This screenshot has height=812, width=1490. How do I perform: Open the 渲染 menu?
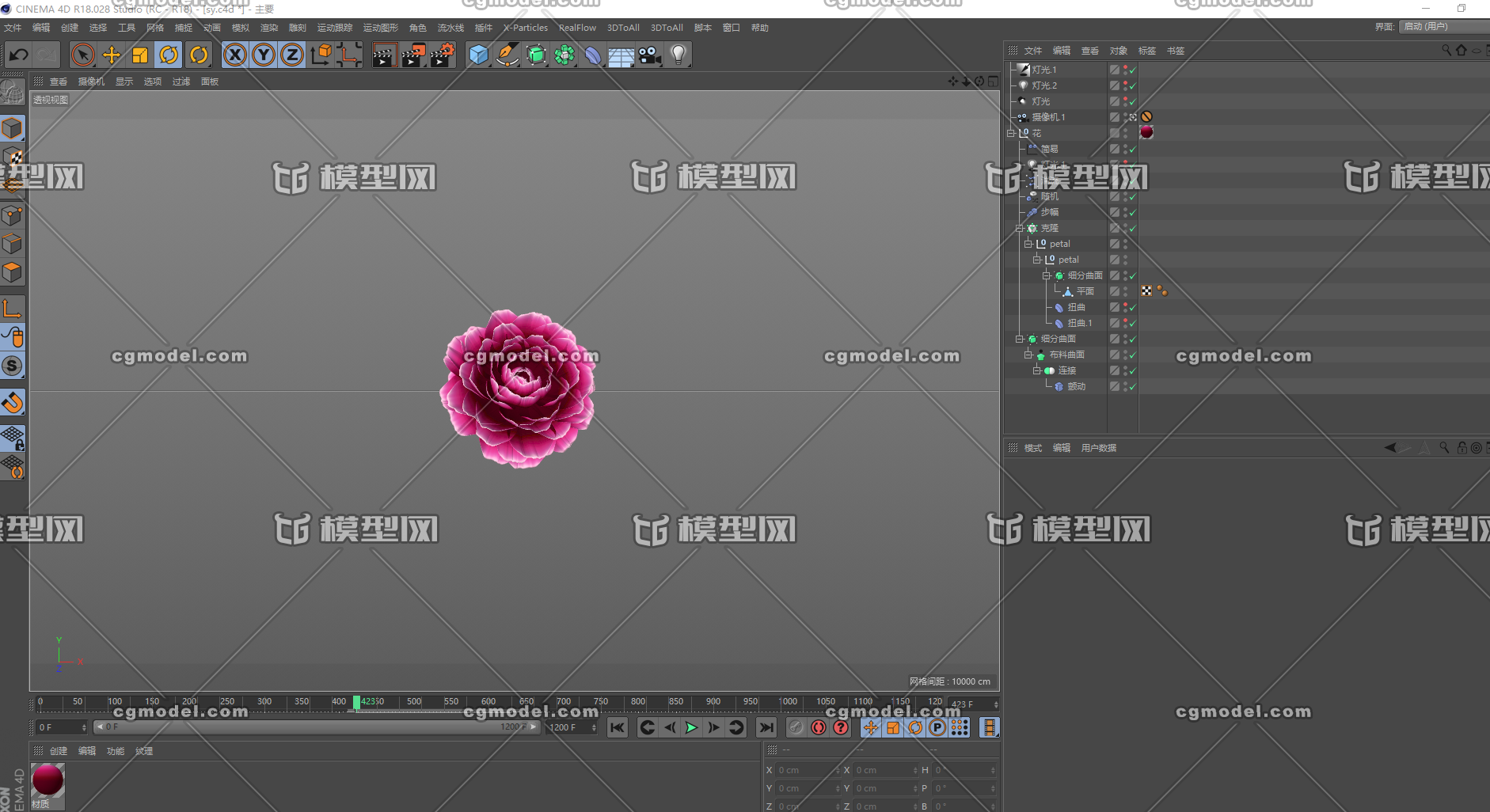click(x=269, y=28)
